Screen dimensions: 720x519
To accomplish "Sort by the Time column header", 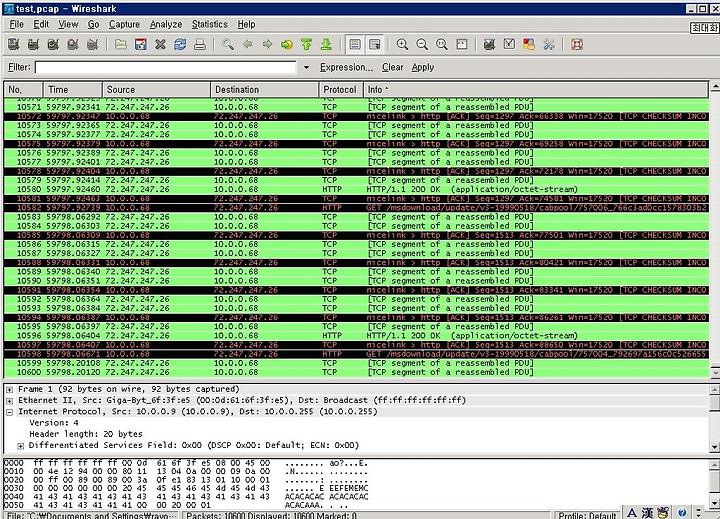I will (x=73, y=90).
